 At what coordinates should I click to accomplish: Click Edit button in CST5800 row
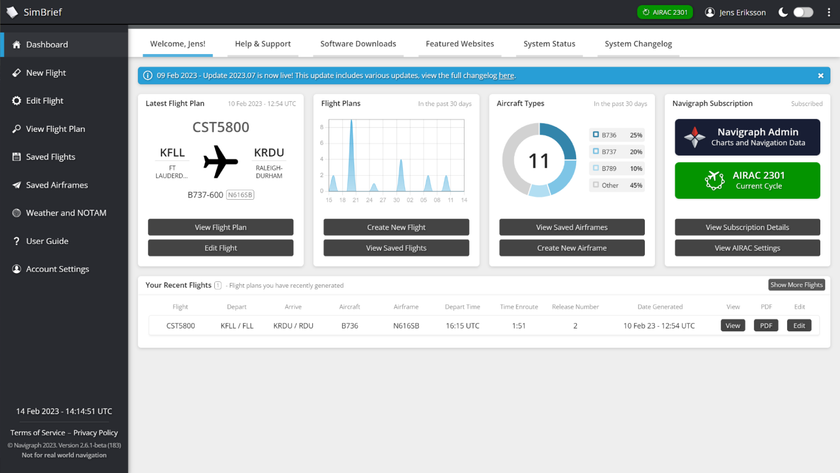[x=799, y=325]
